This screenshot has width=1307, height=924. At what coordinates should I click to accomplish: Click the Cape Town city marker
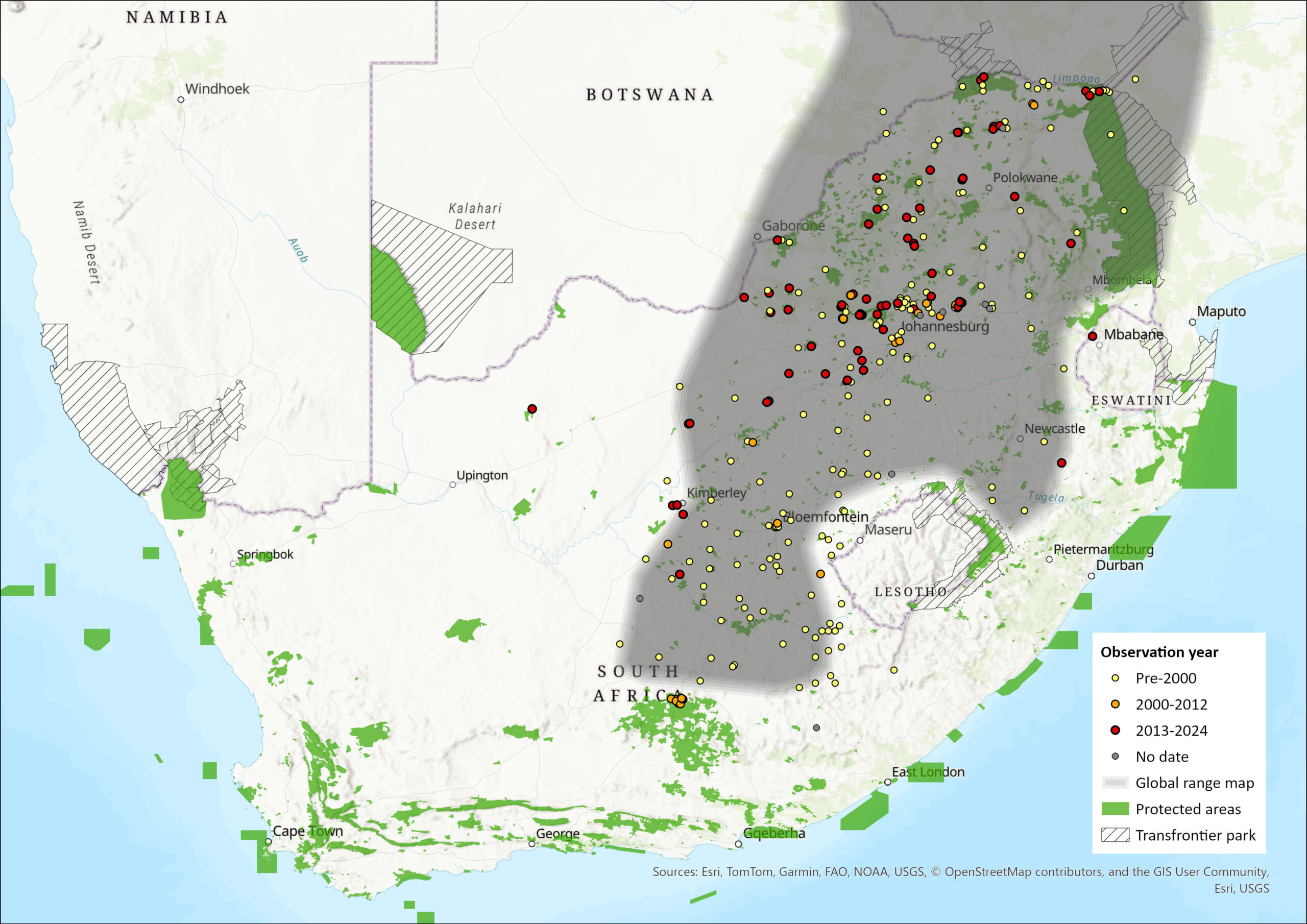click(x=268, y=841)
